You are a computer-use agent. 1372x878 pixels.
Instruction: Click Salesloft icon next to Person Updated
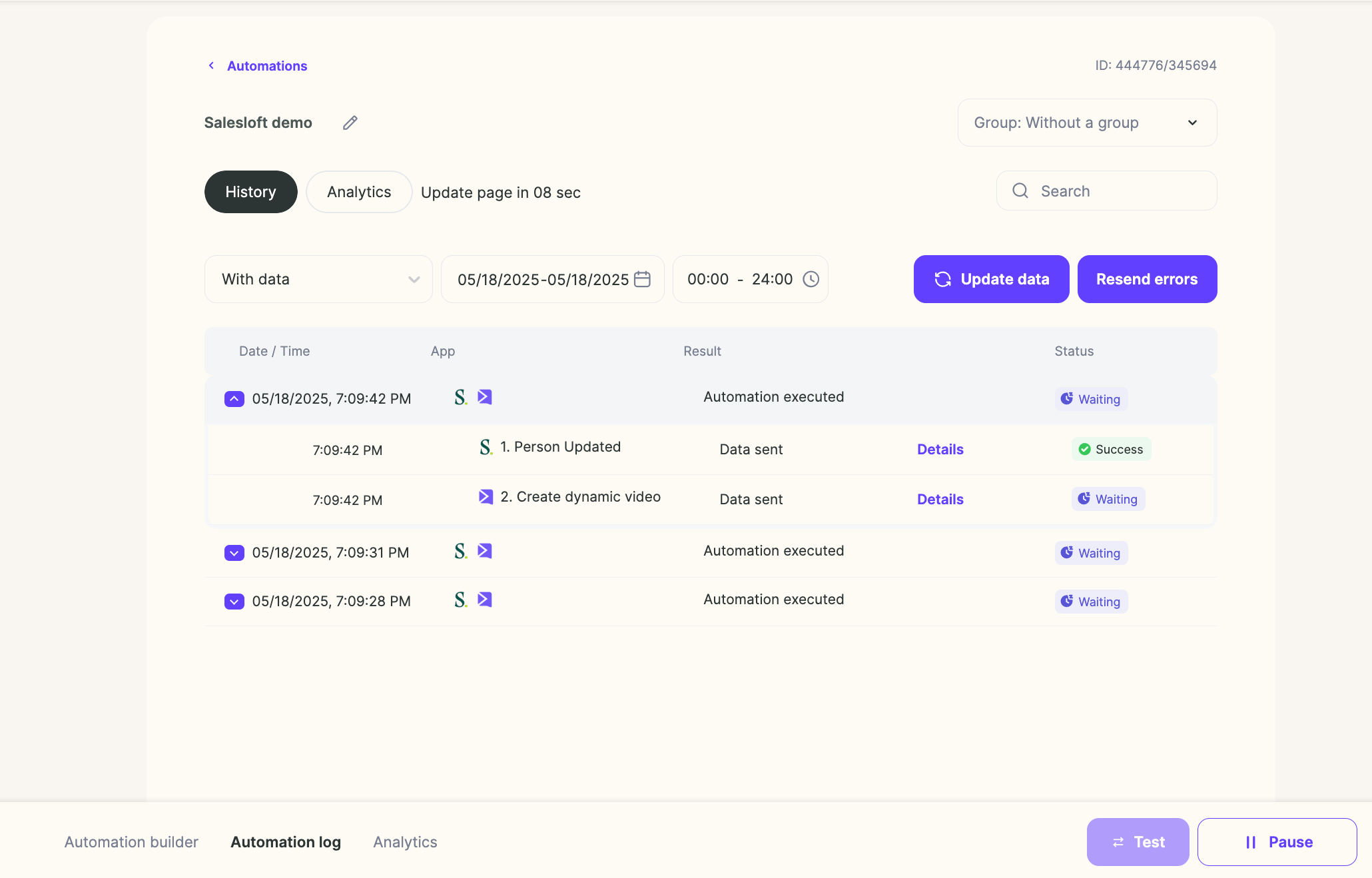pyautogui.click(x=486, y=447)
